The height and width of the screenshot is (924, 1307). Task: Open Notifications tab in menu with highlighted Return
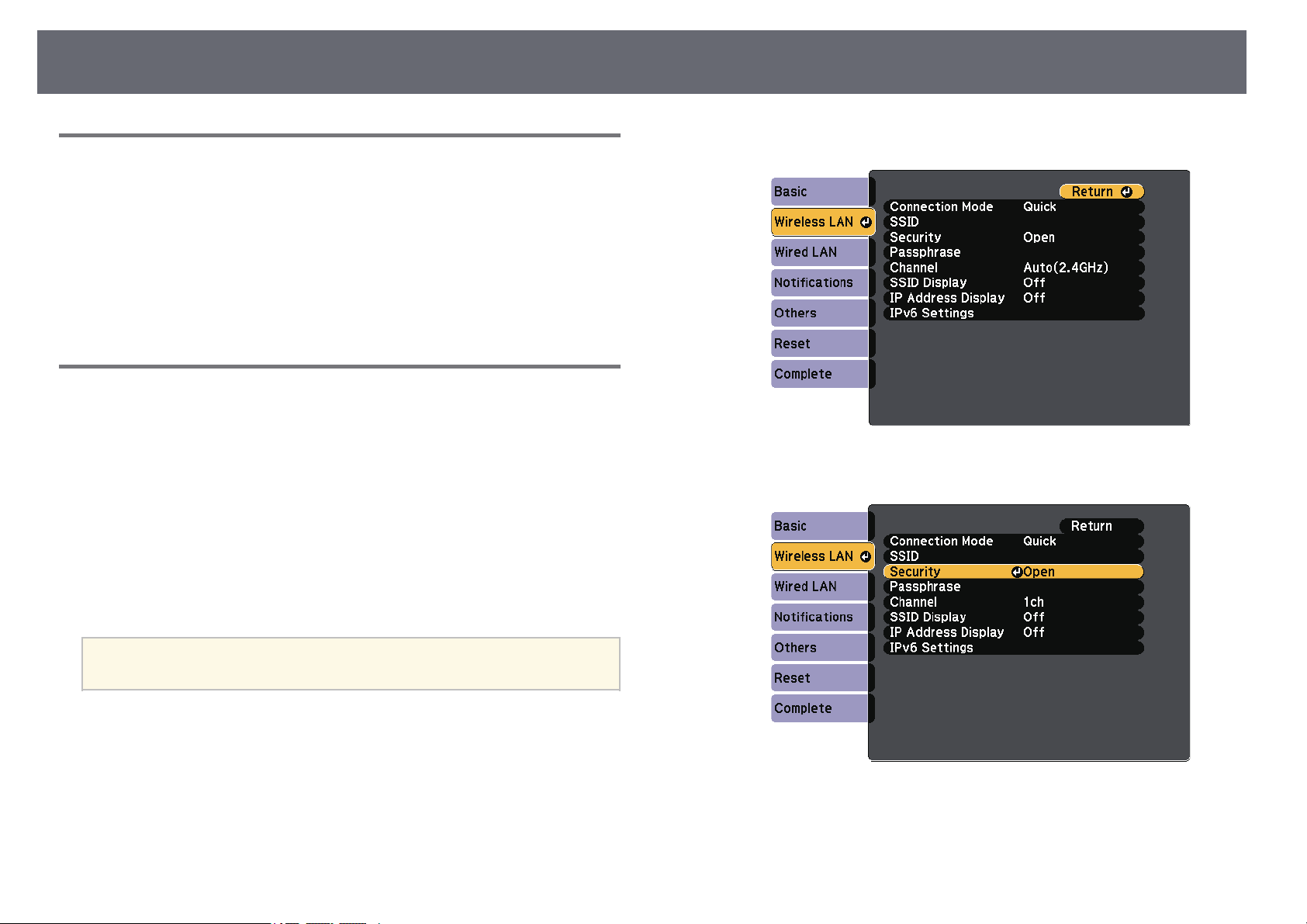point(820,282)
